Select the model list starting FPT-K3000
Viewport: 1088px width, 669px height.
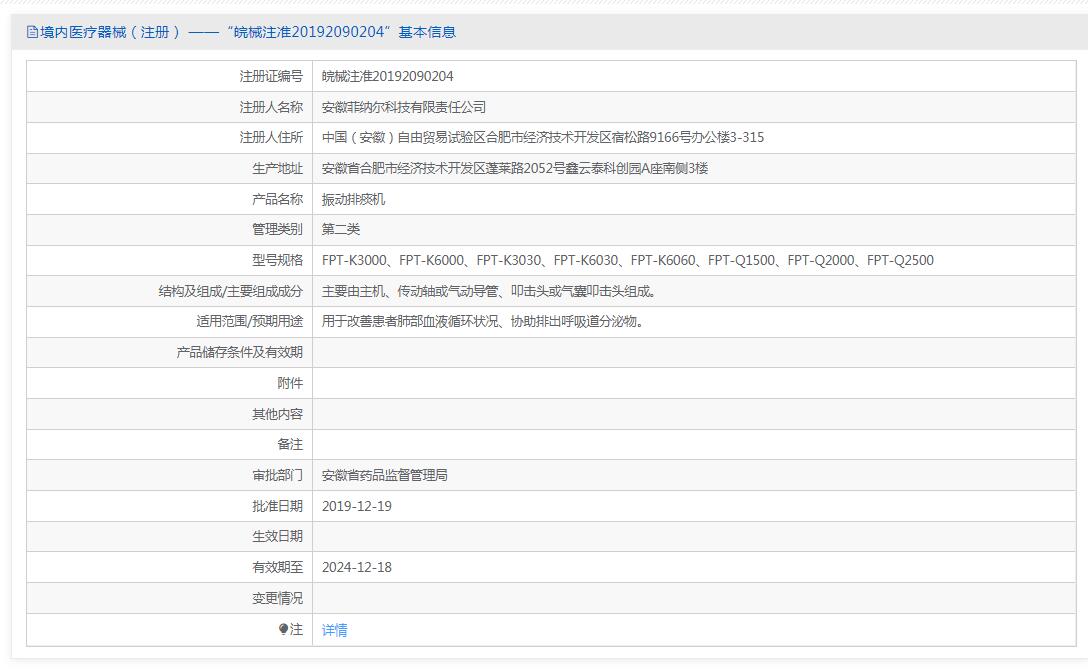point(628,260)
